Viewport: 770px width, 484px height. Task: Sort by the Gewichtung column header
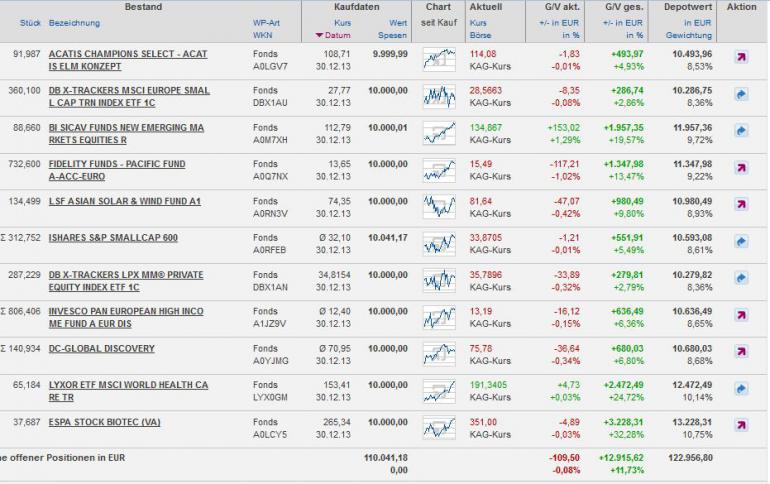click(688, 35)
